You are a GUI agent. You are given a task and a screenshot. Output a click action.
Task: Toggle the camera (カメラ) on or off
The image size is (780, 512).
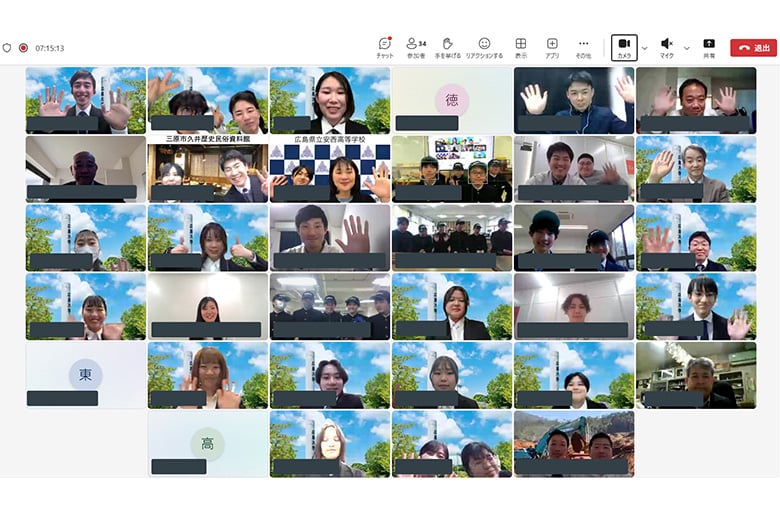click(624, 48)
